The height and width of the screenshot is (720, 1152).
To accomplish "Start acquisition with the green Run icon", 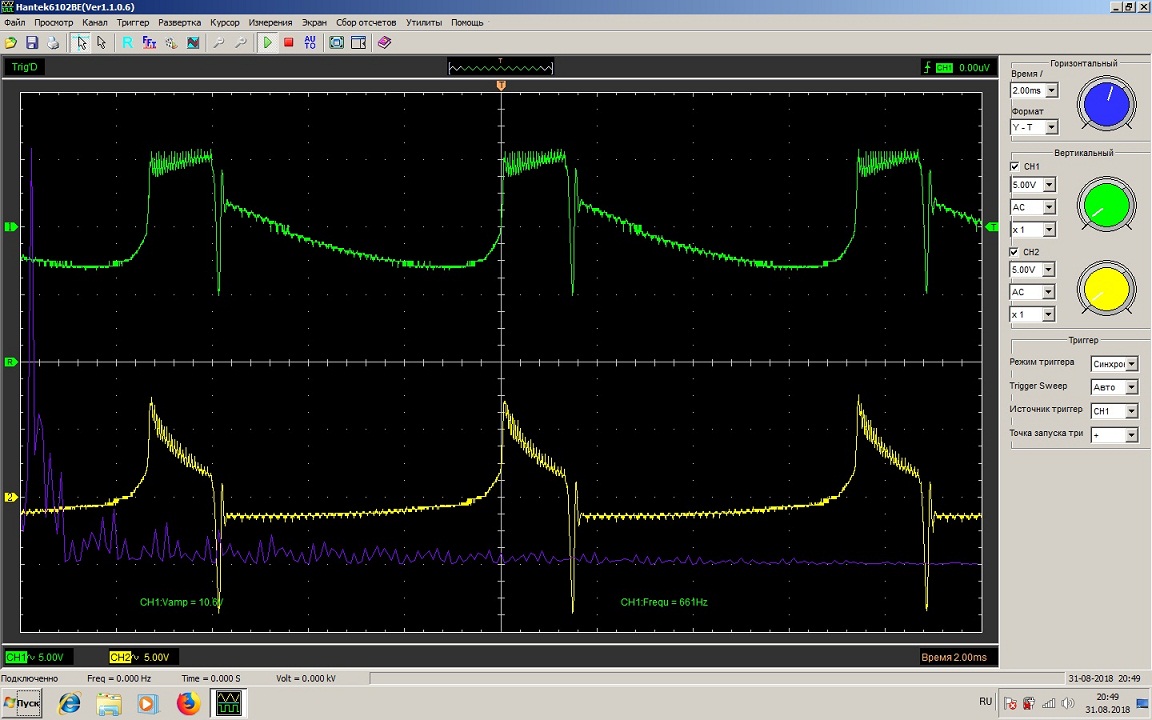I will (x=267, y=43).
